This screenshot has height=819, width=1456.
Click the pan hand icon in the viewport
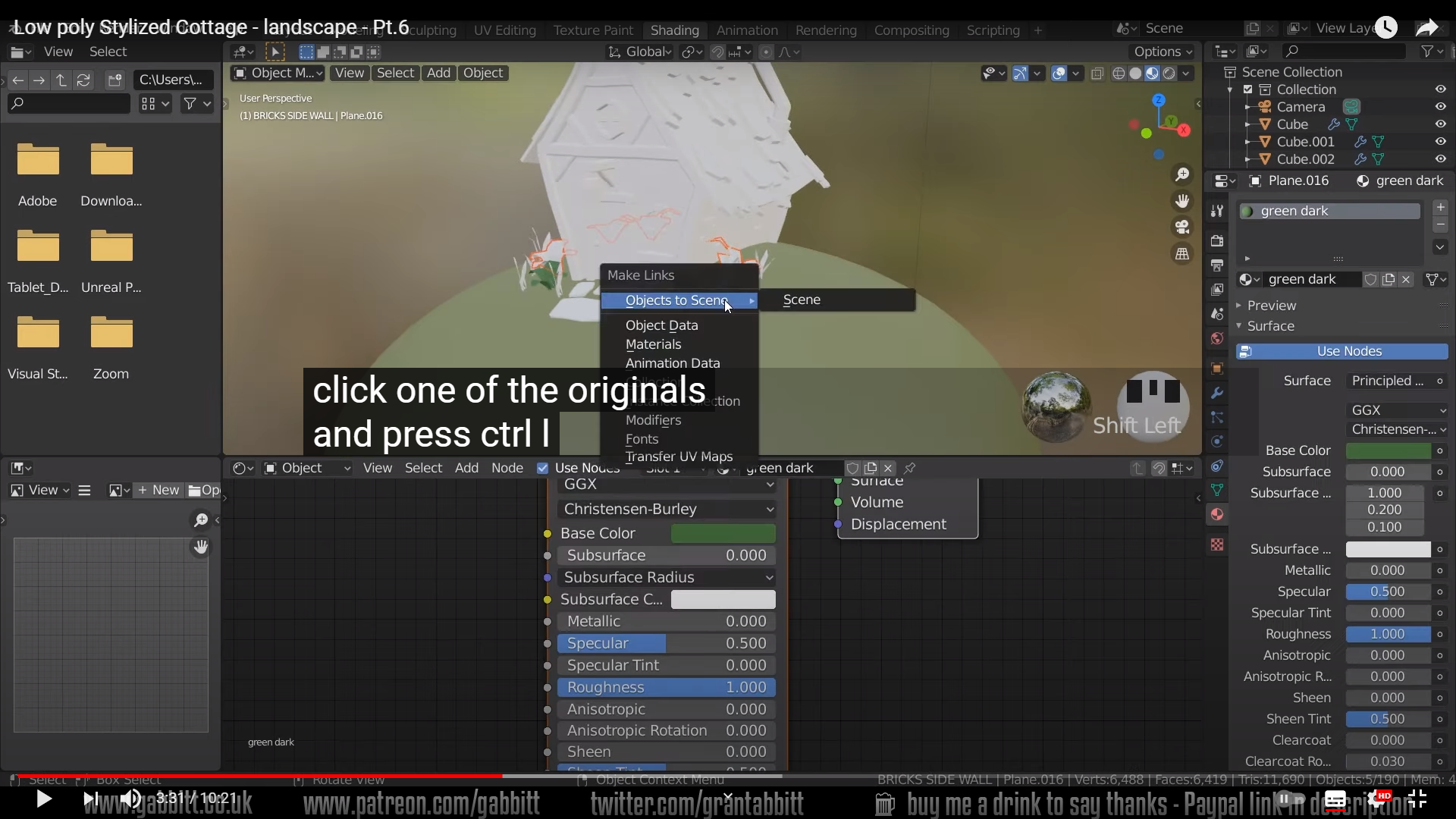[1182, 201]
